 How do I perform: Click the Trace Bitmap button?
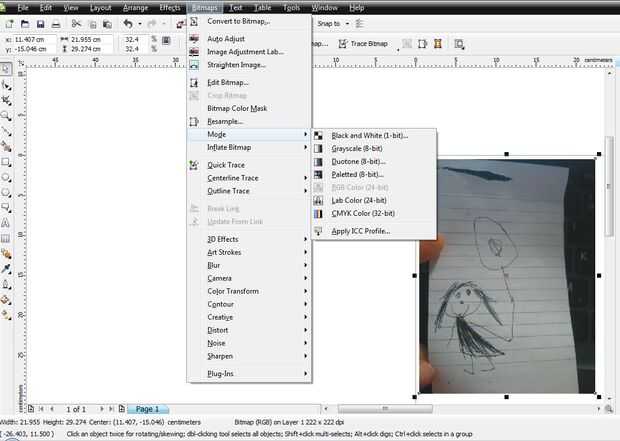click(363, 44)
